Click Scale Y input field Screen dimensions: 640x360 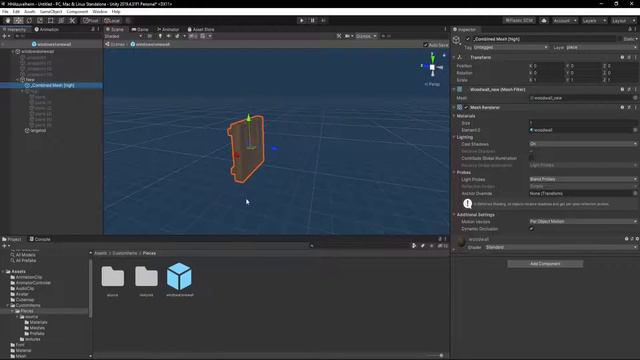584,80
